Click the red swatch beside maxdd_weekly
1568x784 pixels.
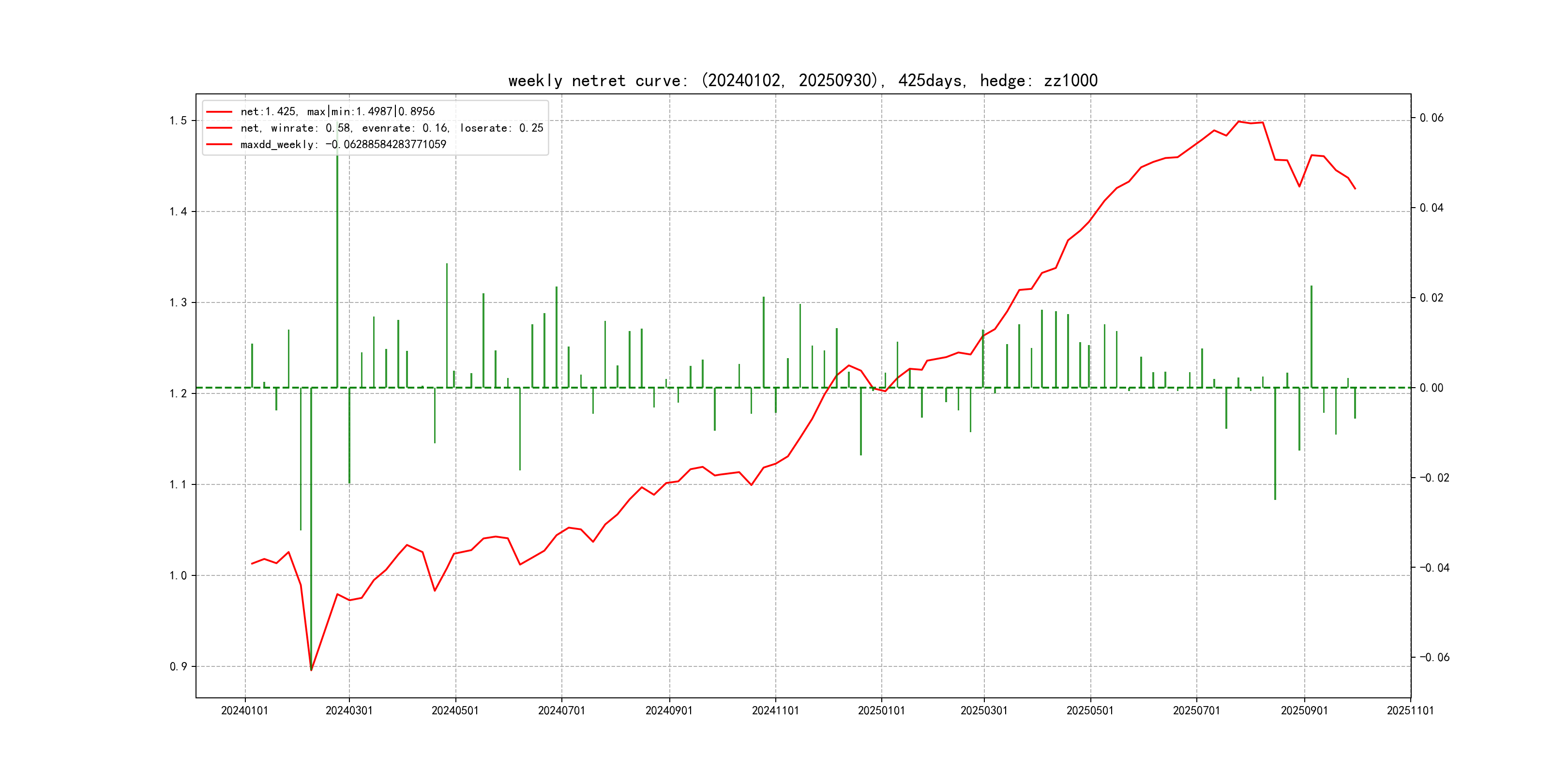tap(219, 144)
